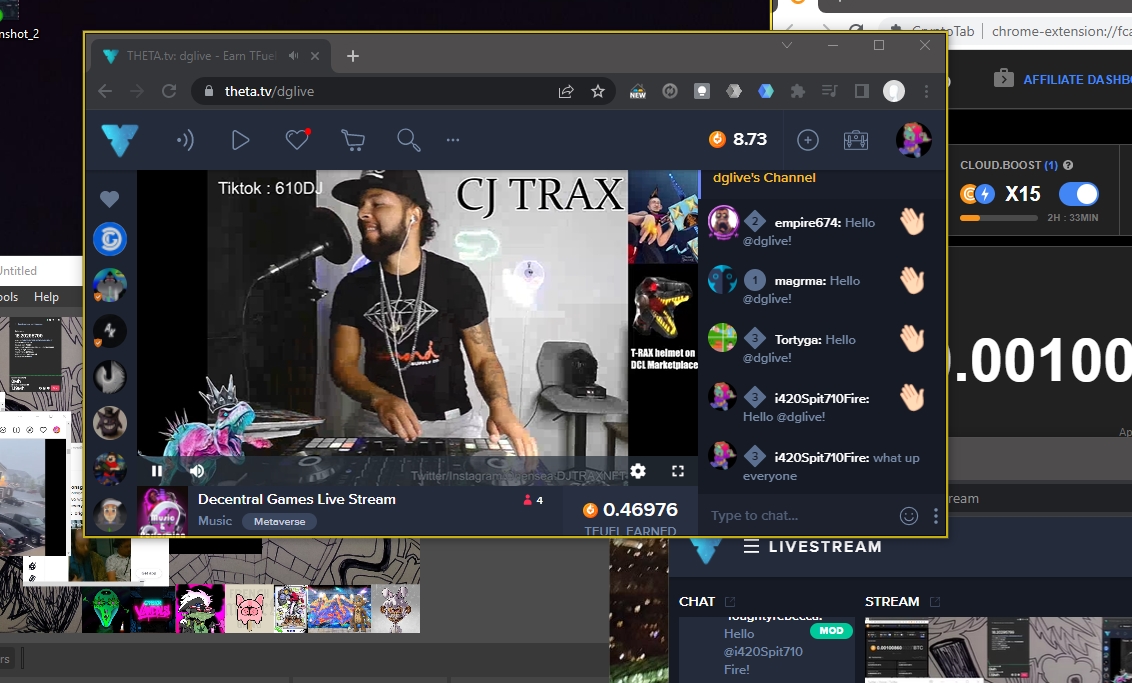Viewport: 1132px width, 683px height.
Task: Wave back at Tortyga's hello message
Action: [913, 339]
